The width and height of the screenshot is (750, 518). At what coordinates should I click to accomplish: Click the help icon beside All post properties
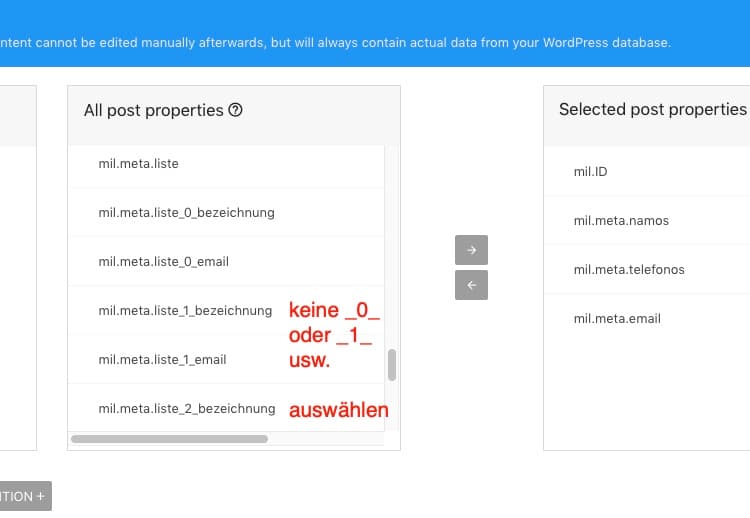(235, 111)
